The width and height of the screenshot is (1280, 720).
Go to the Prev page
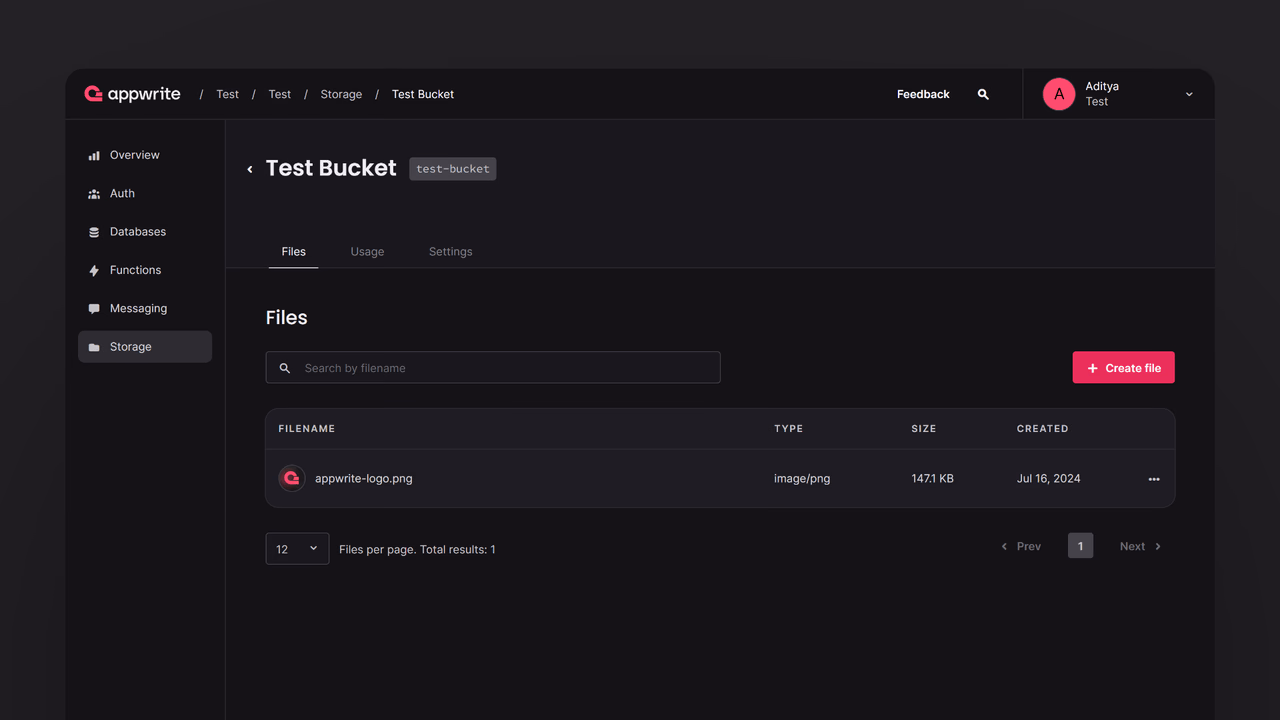(x=1021, y=546)
